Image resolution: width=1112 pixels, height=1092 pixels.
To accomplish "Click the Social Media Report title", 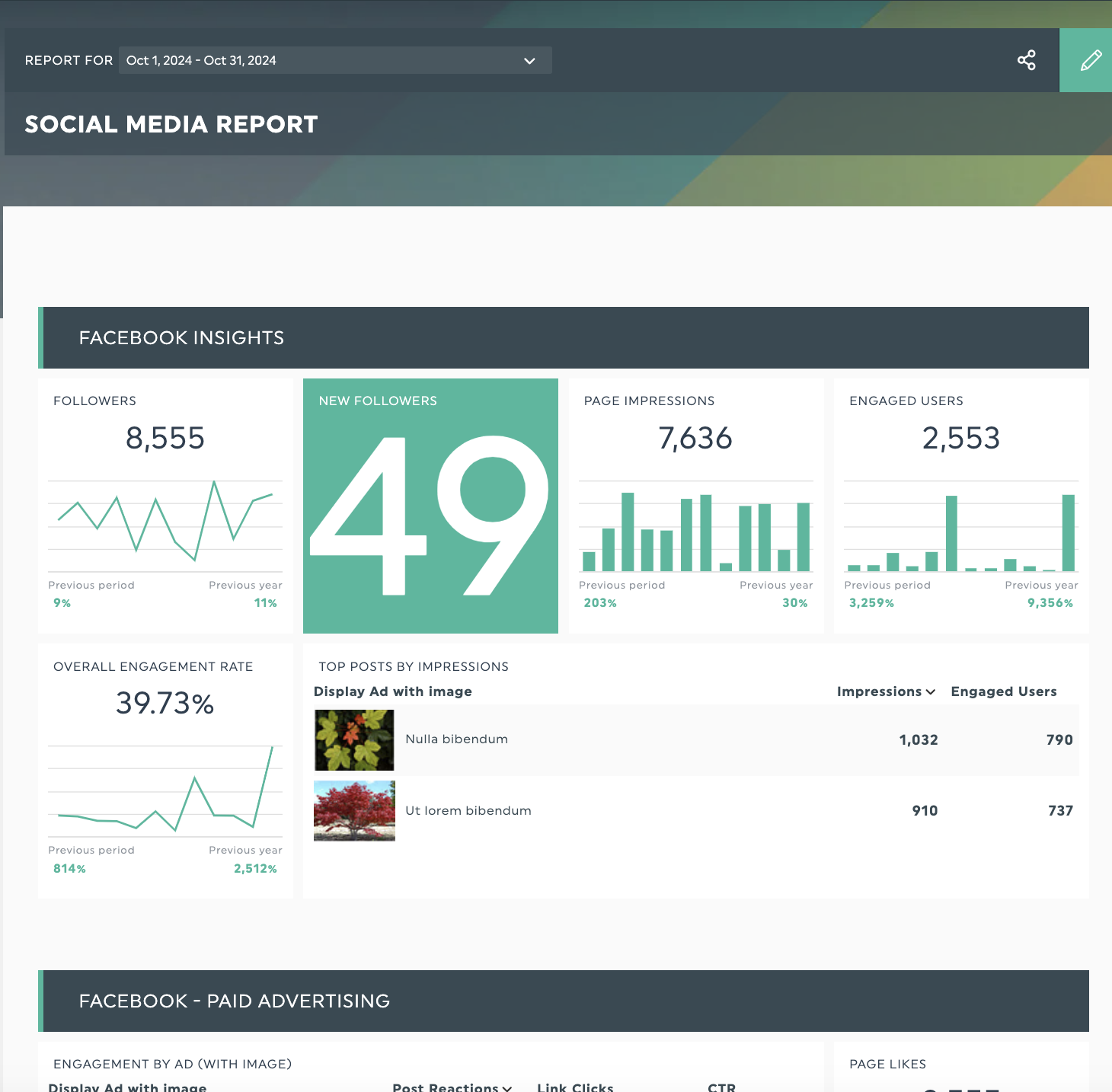I will tap(171, 124).
